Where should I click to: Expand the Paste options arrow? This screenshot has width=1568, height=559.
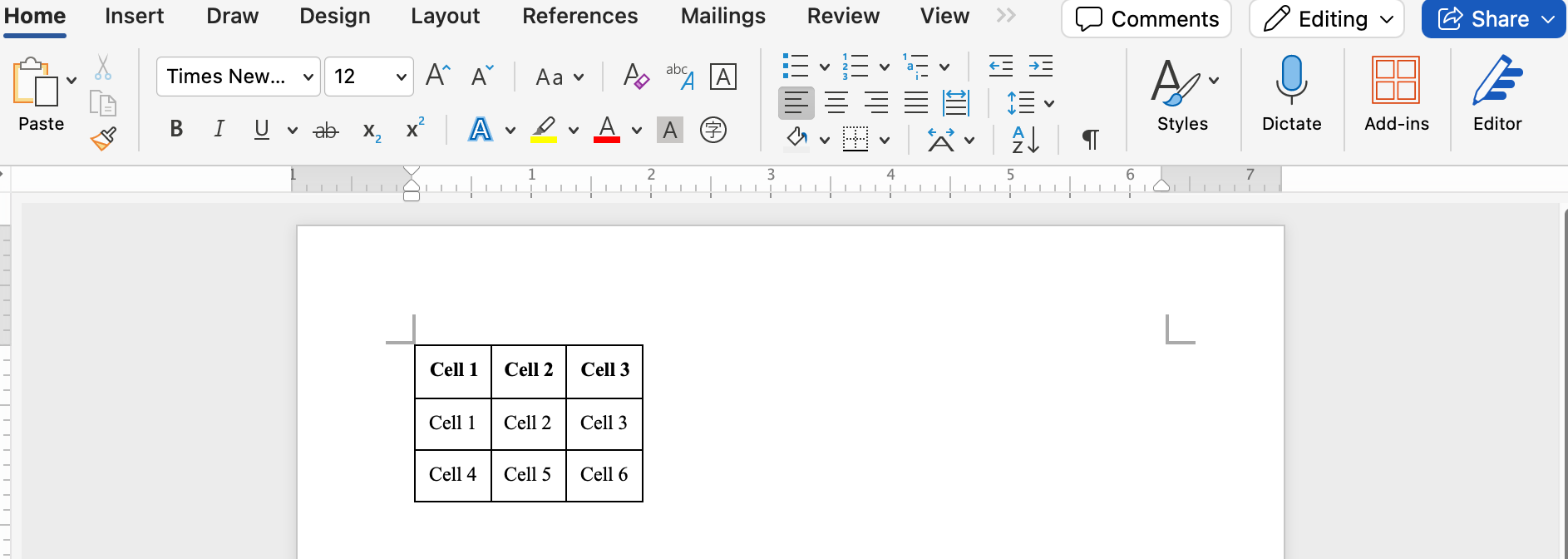[x=71, y=81]
